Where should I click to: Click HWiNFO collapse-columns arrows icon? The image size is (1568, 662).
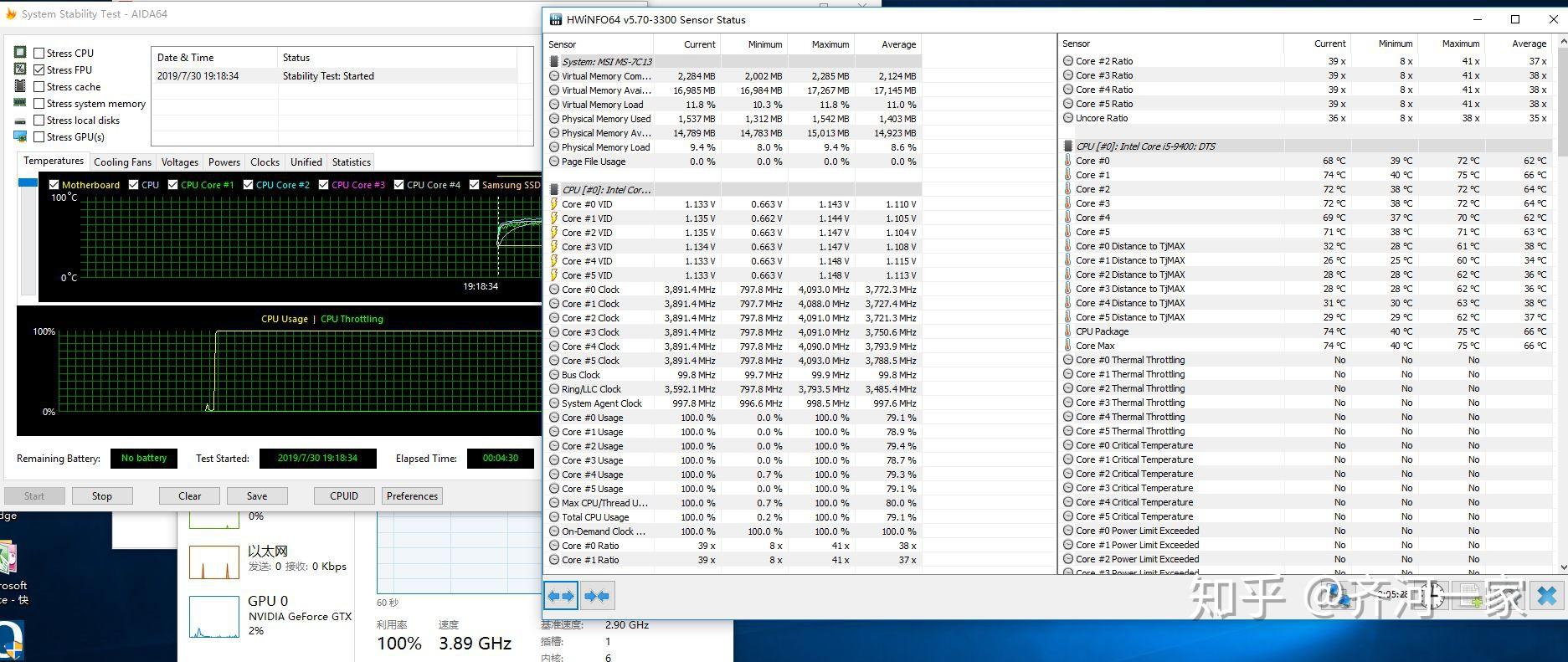pos(598,596)
